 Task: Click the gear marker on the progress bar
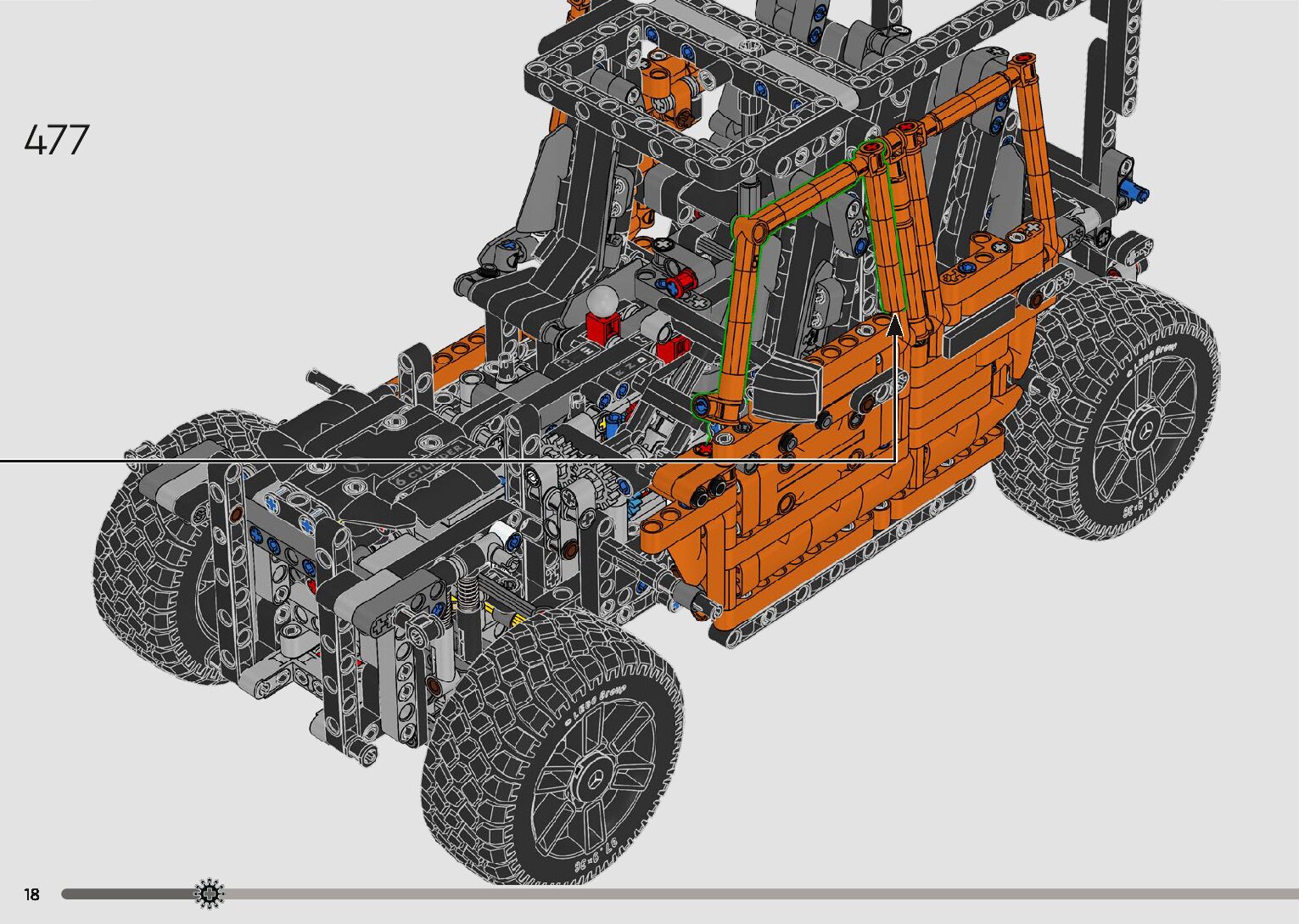[x=210, y=893]
